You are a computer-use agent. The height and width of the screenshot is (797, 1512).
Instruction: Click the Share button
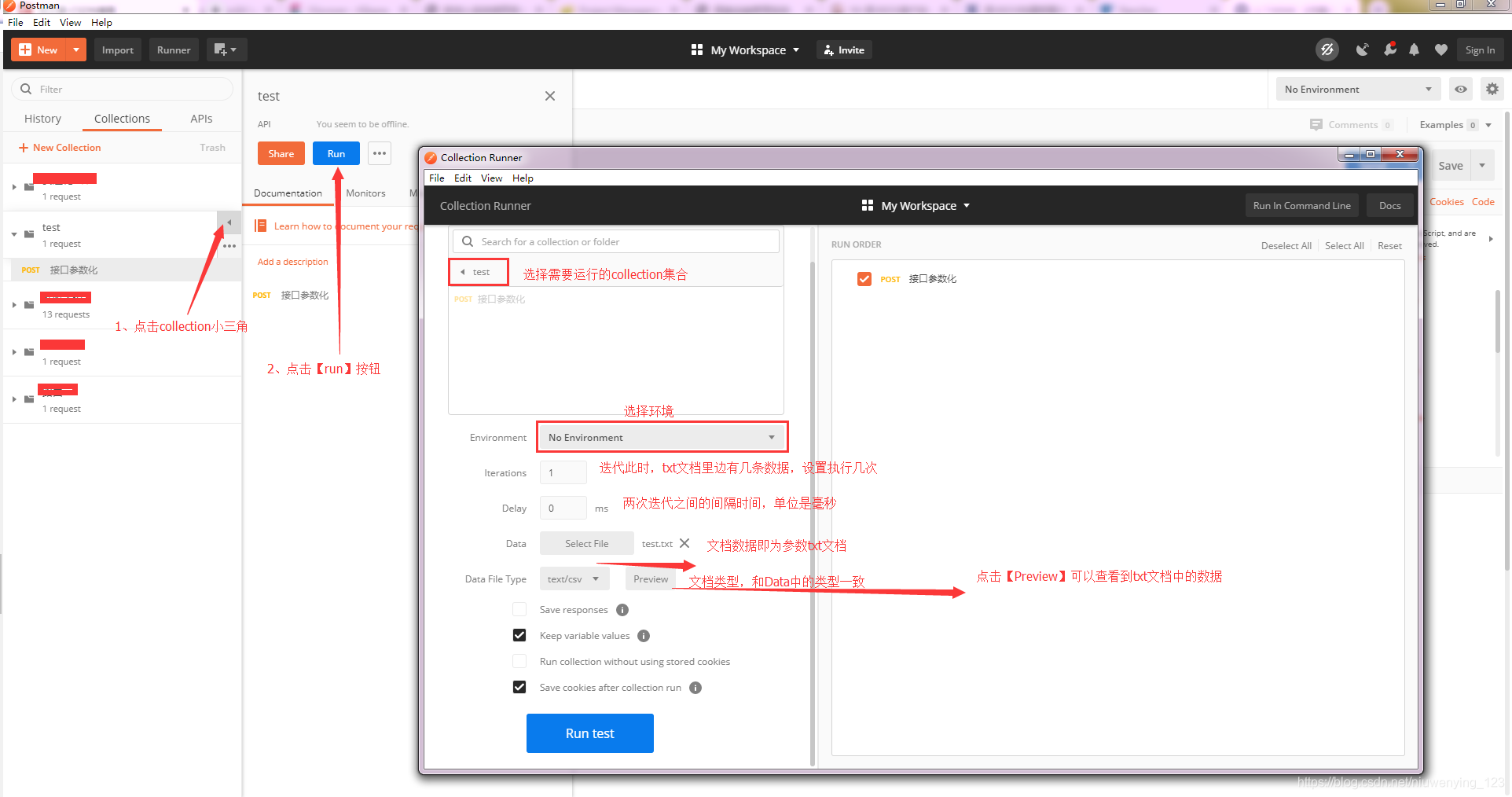(x=281, y=153)
